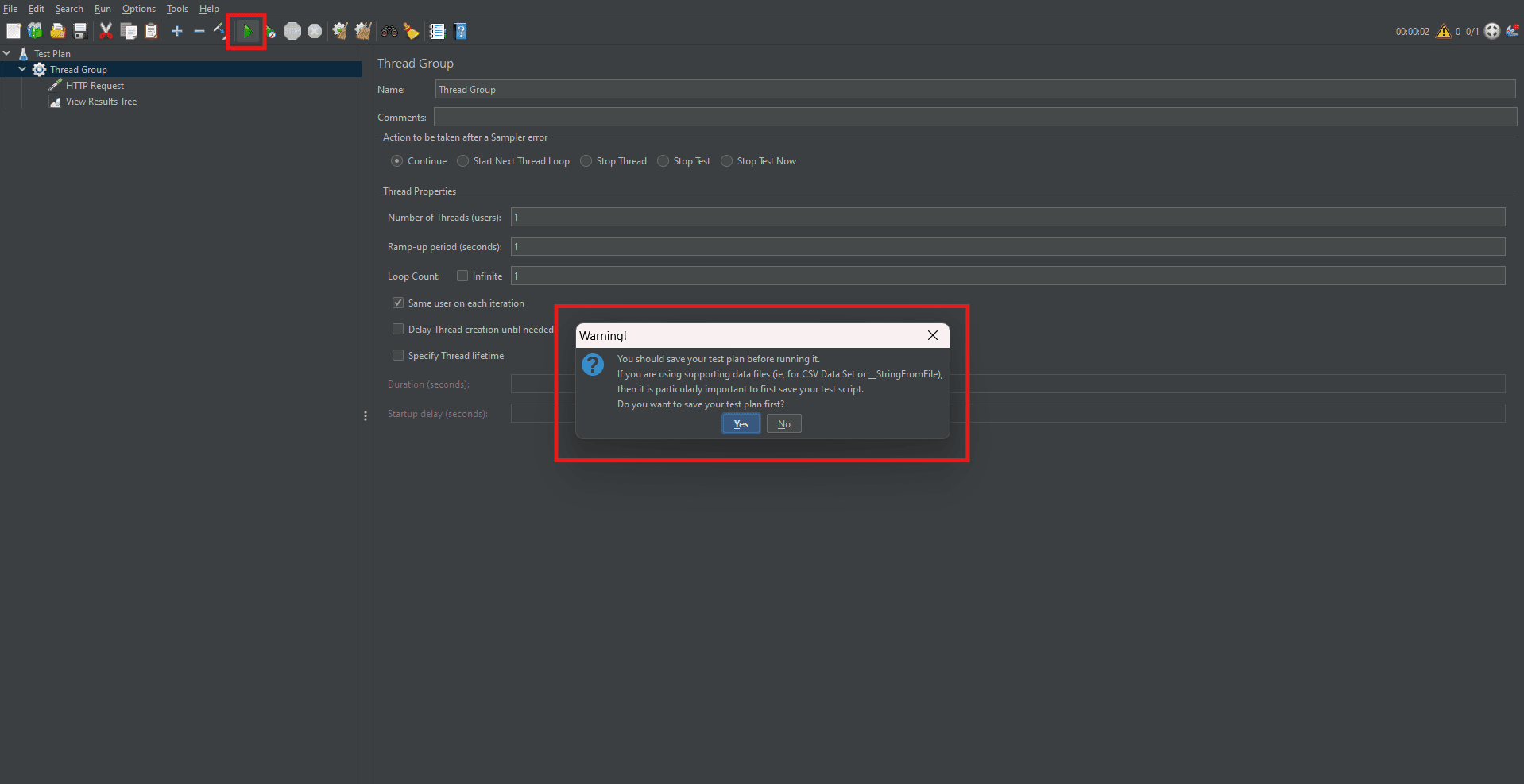
Task: Select the Stop Thread radio button
Action: (x=586, y=160)
